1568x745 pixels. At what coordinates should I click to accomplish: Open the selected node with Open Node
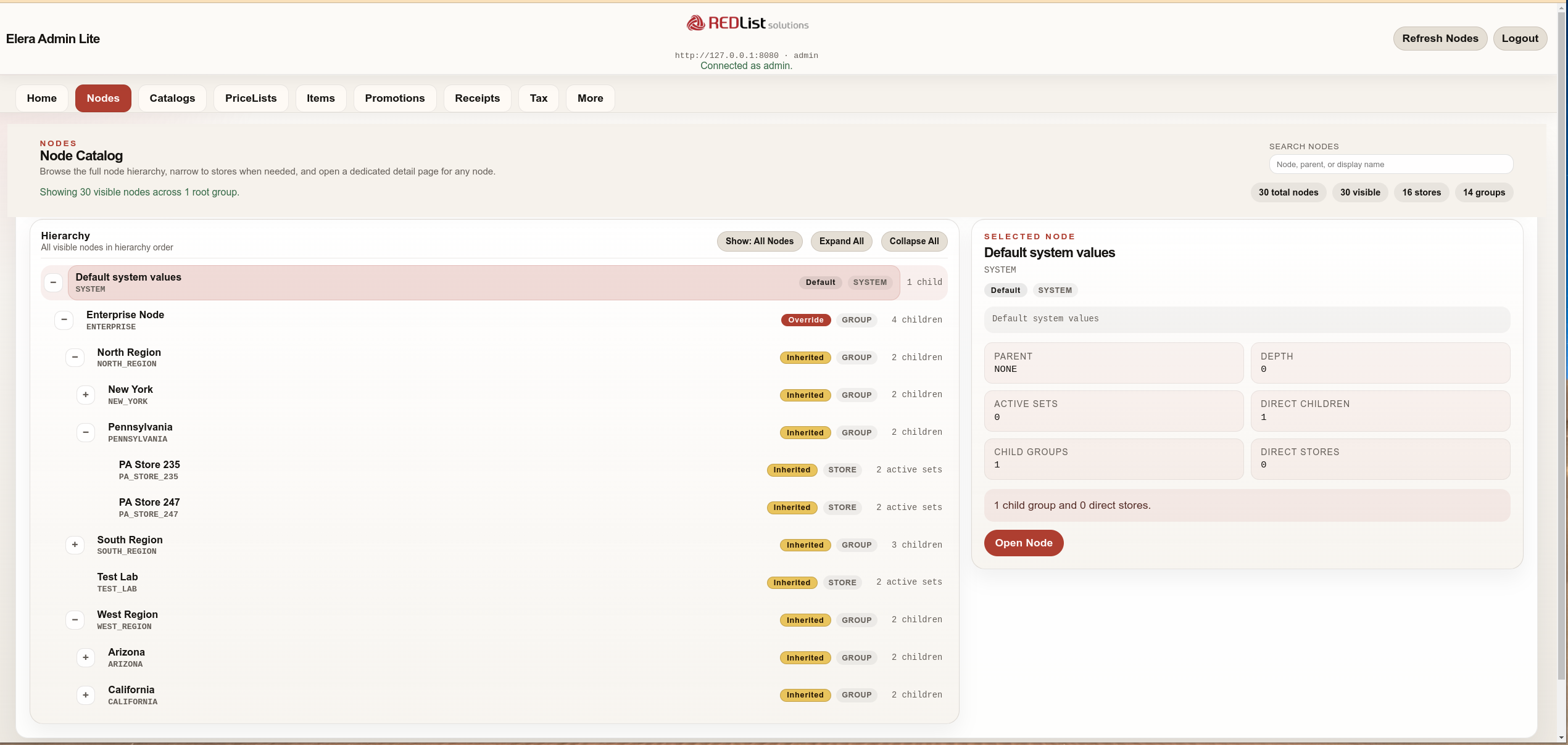coord(1024,543)
